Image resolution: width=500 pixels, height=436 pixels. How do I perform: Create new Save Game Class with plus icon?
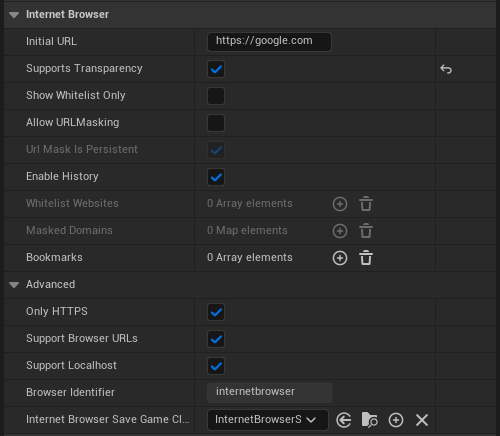tap(396, 420)
